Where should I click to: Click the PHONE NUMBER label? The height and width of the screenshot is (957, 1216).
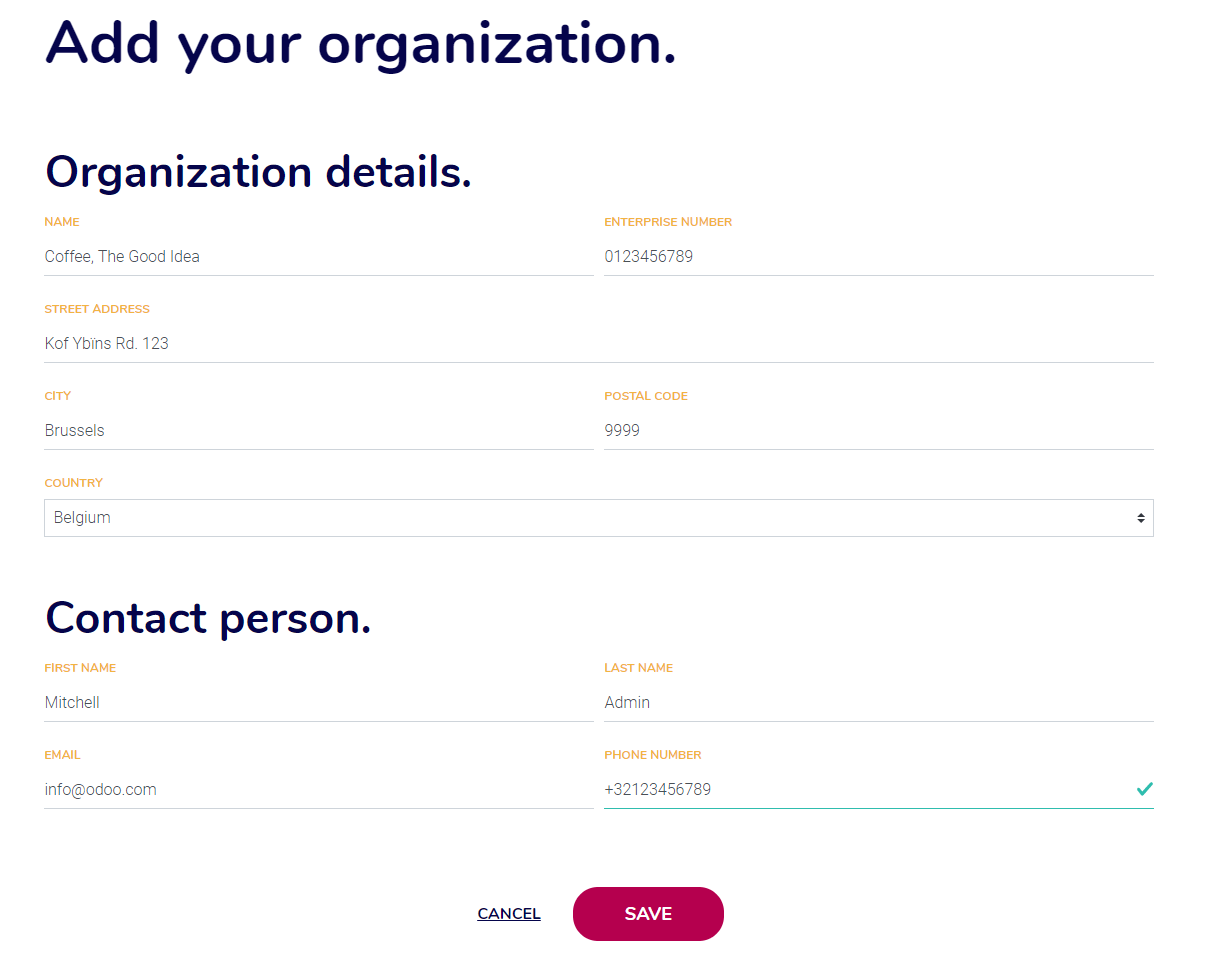[x=653, y=755]
